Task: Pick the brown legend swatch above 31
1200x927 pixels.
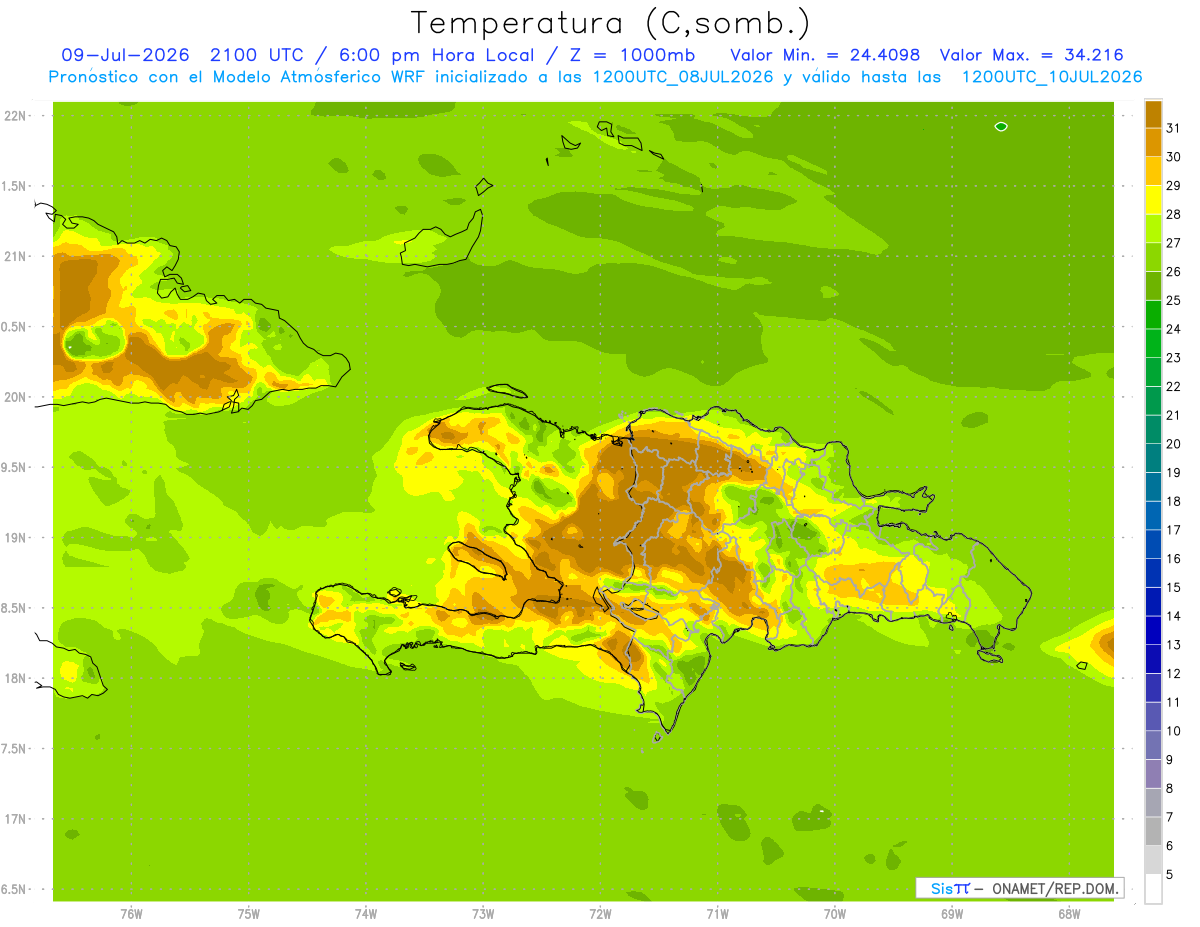Action: tap(1153, 114)
